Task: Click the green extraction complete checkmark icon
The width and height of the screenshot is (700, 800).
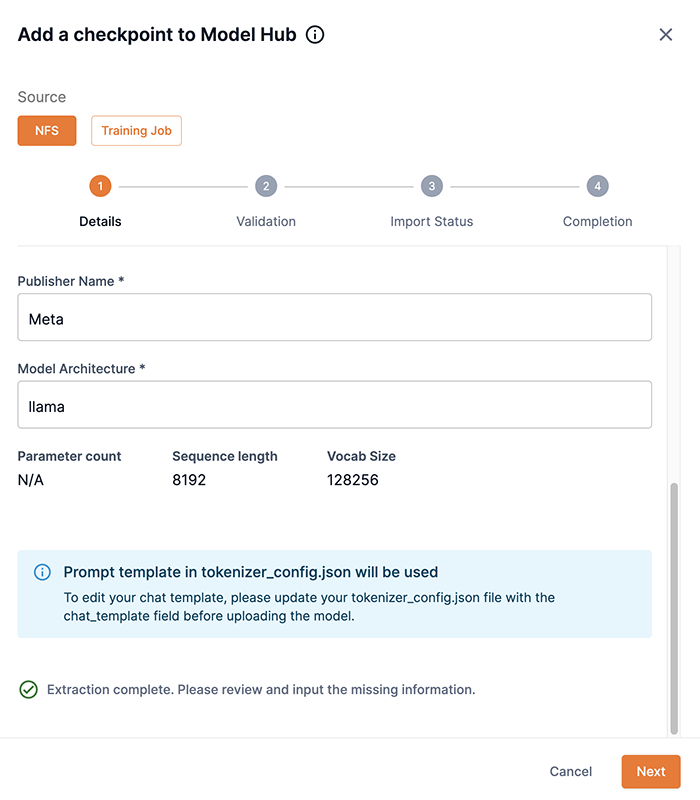Action: pos(29,690)
